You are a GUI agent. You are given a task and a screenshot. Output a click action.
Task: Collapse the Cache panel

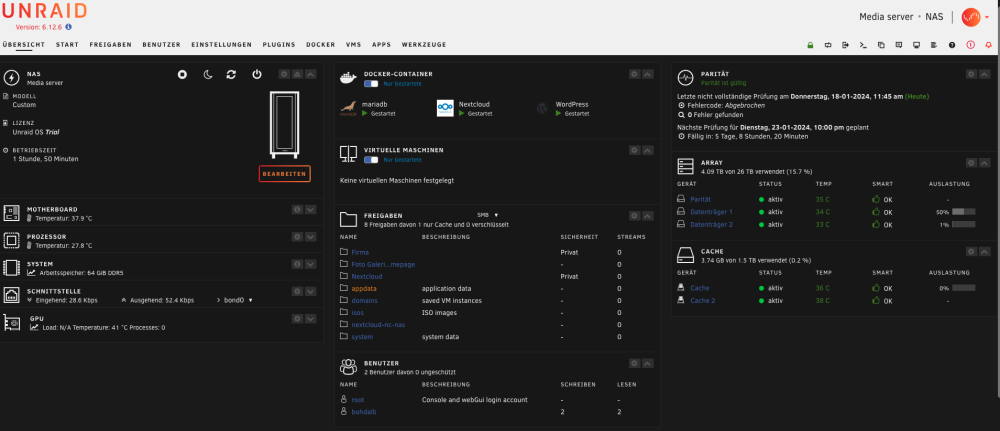[x=984, y=252]
